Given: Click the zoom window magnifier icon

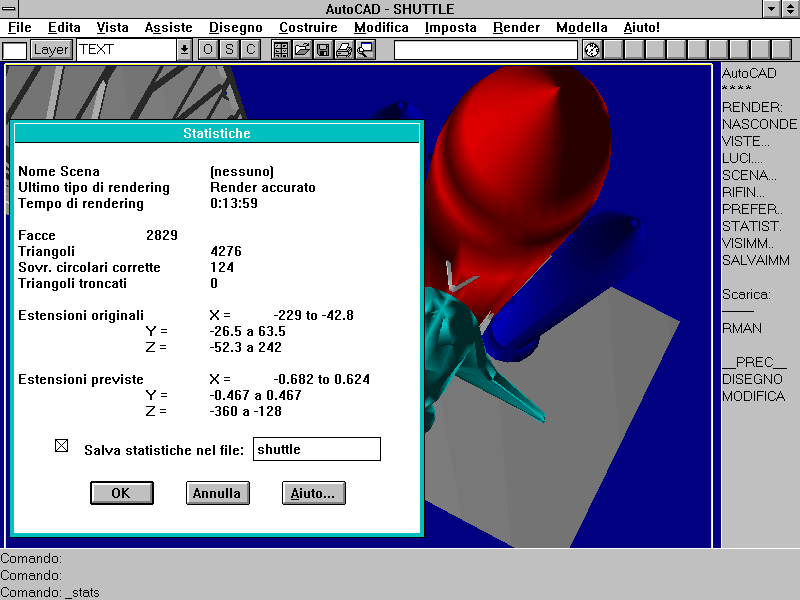Looking at the screenshot, I should 365,49.
